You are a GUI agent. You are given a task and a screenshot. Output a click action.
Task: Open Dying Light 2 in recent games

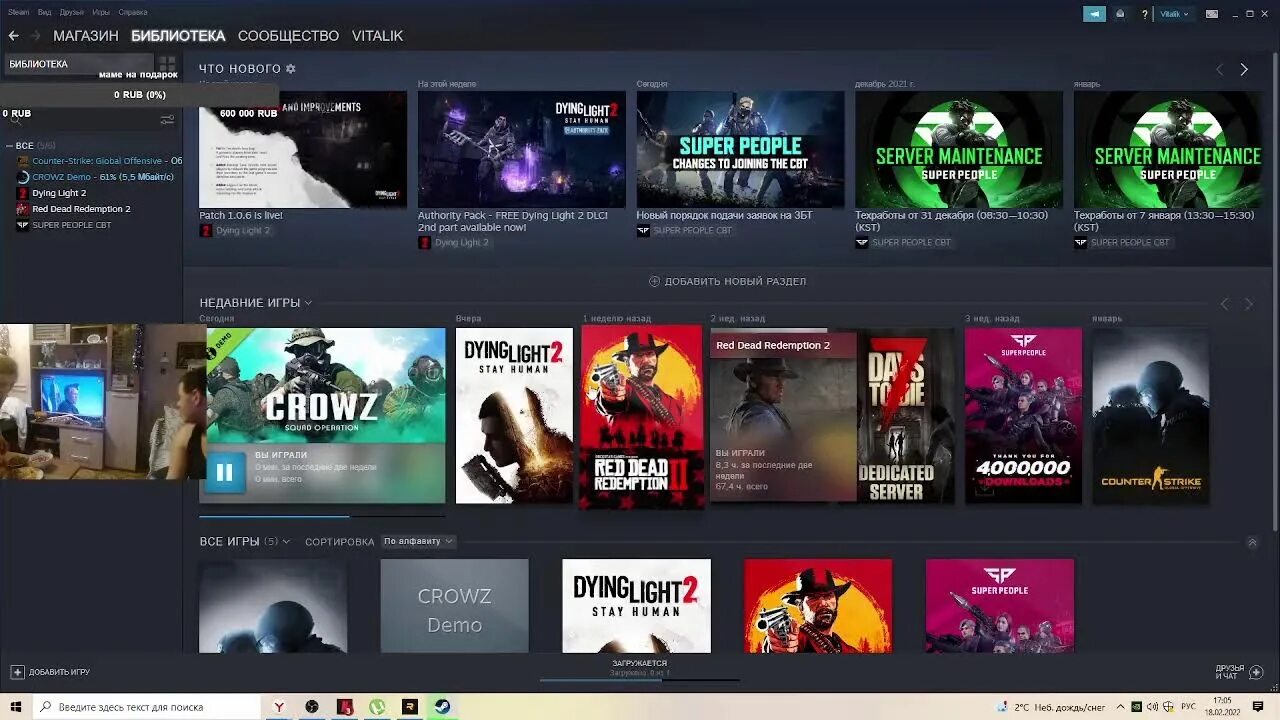click(514, 416)
